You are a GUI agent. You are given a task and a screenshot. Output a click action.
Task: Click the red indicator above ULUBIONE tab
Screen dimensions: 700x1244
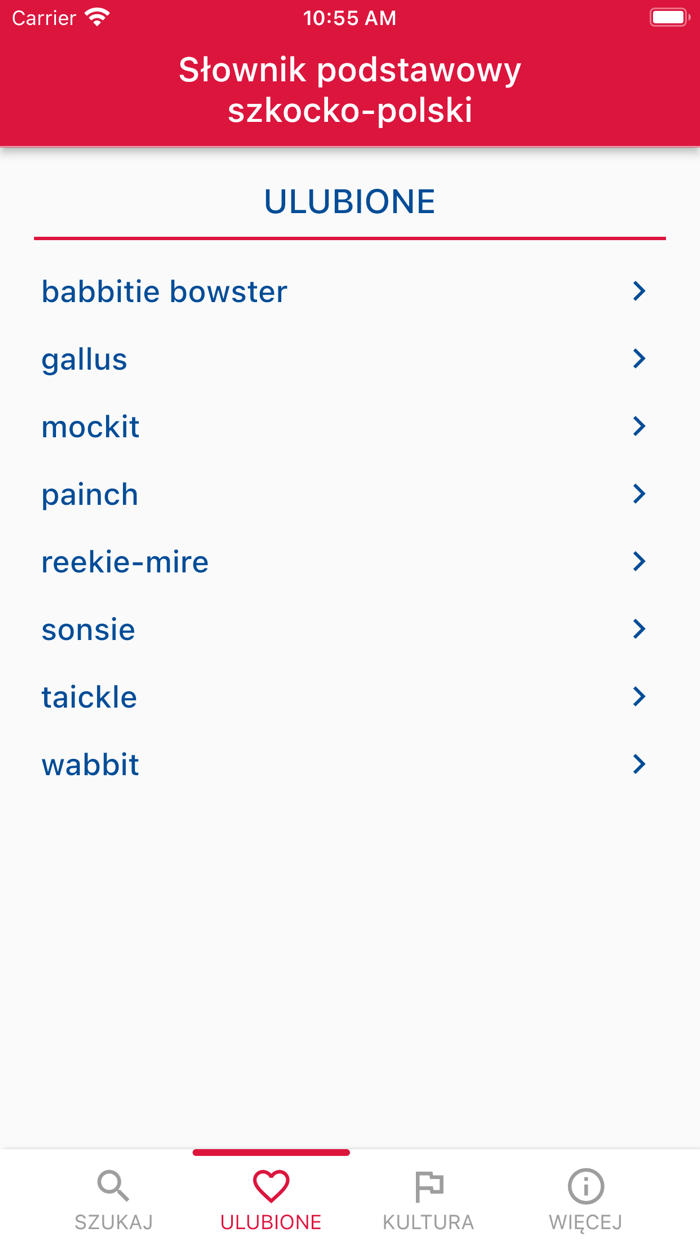(270, 1151)
